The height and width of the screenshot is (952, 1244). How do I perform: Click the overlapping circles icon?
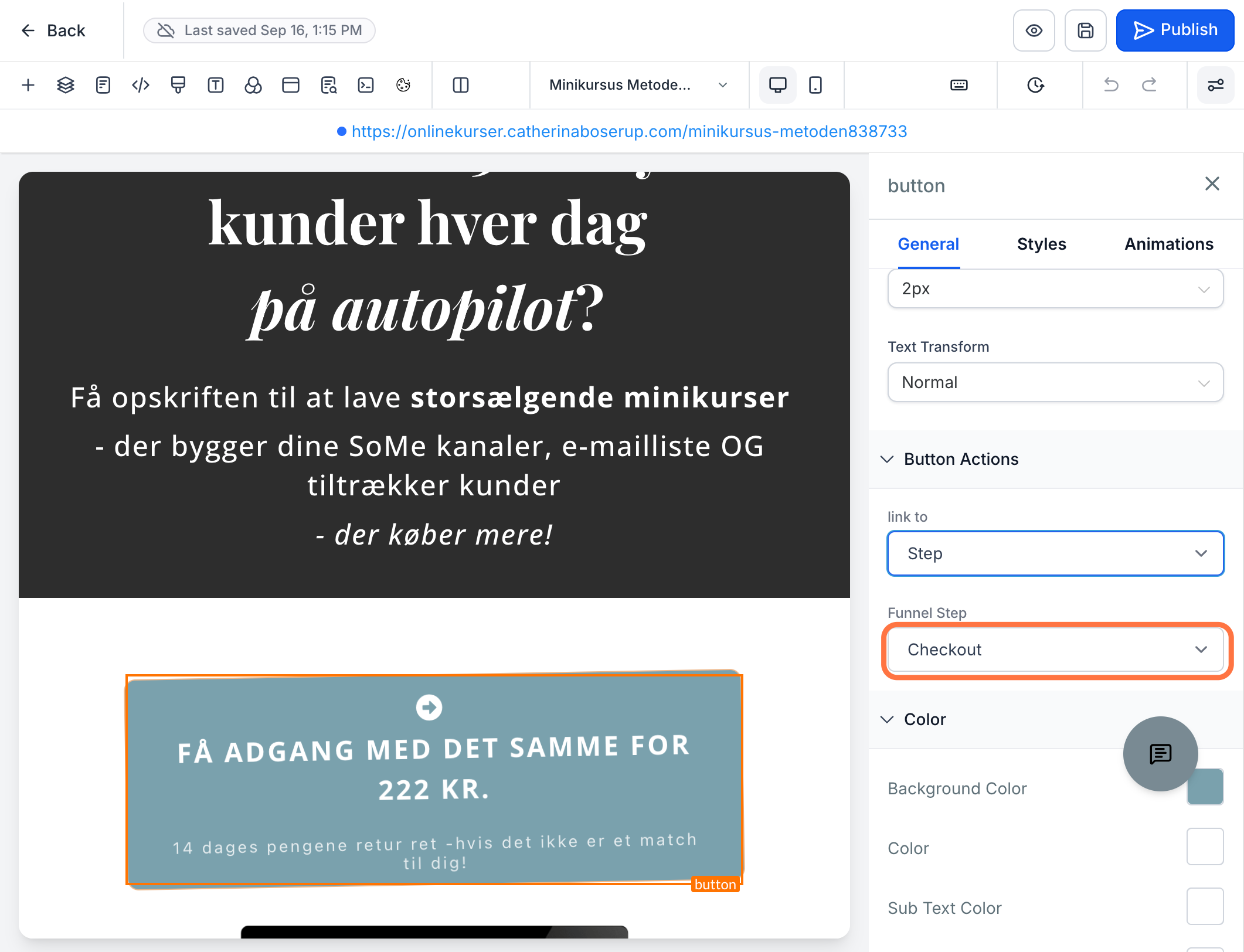(x=253, y=86)
